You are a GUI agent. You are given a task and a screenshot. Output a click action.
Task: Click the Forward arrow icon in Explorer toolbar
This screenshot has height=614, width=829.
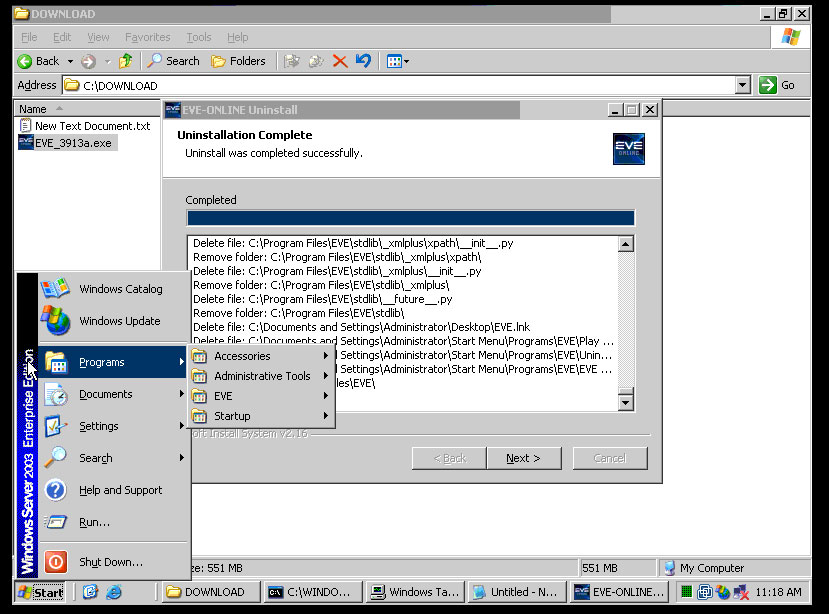click(x=88, y=61)
